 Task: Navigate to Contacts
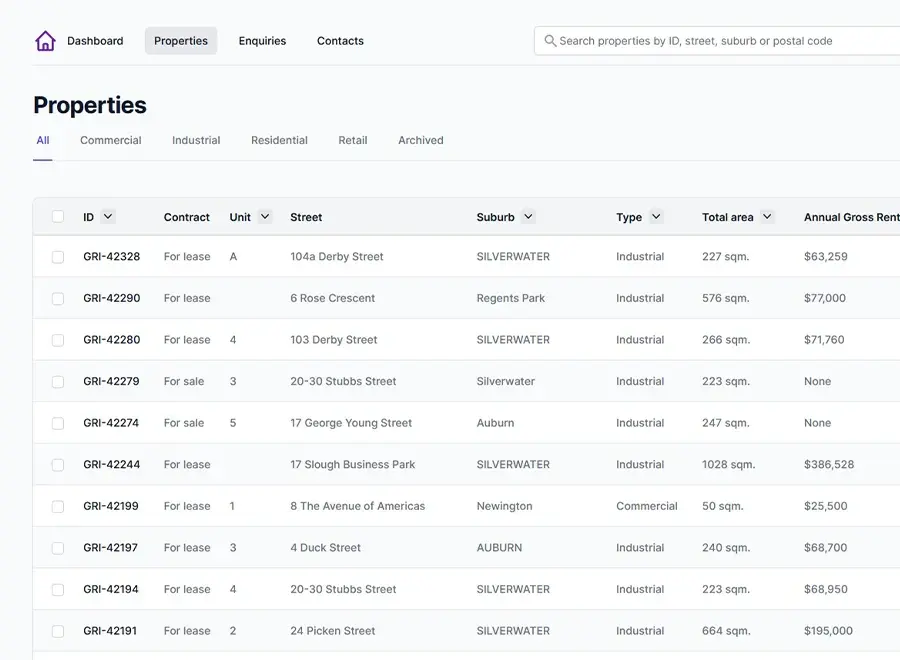coord(340,41)
